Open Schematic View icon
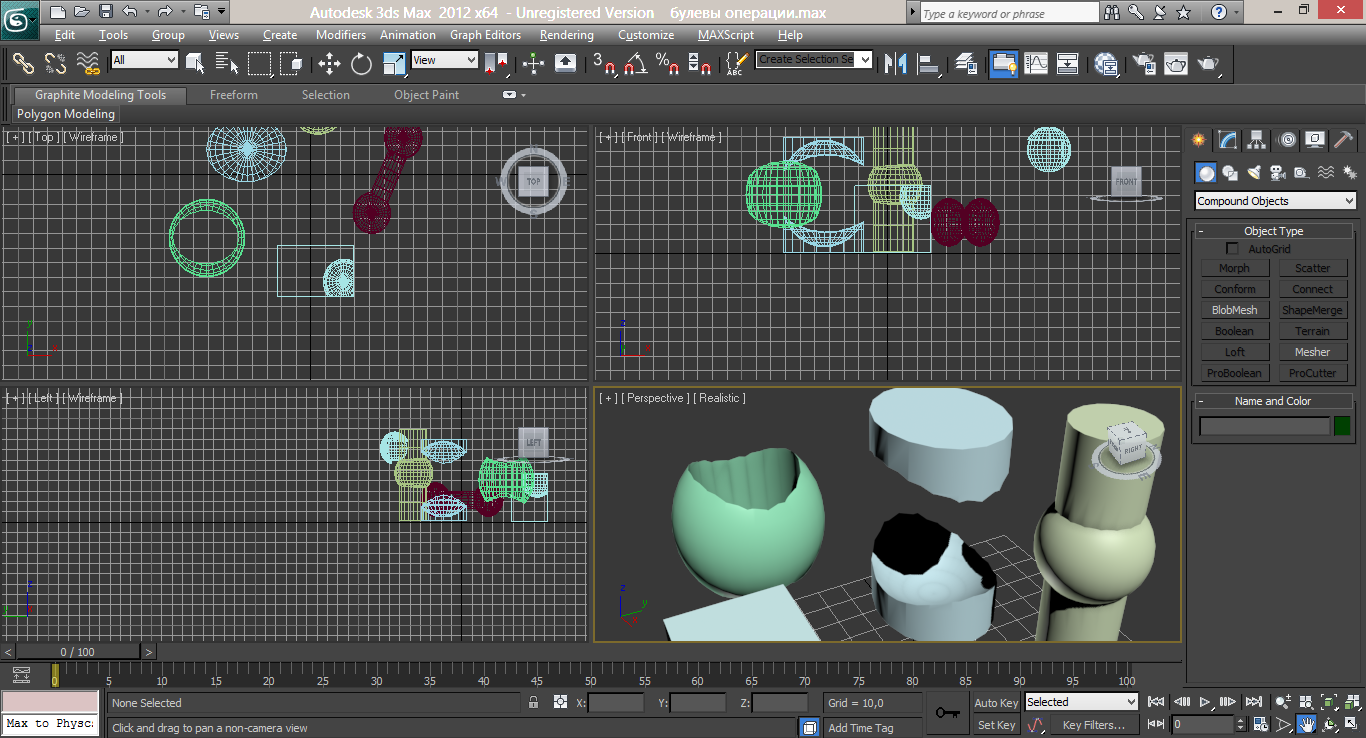The width and height of the screenshot is (1366, 738). (x=1068, y=64)
